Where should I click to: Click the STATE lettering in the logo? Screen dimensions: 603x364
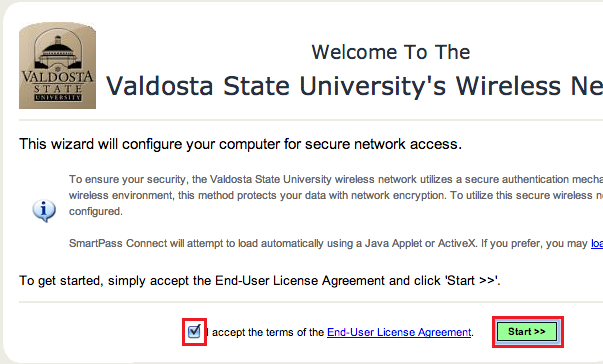(x=58, y=89)
